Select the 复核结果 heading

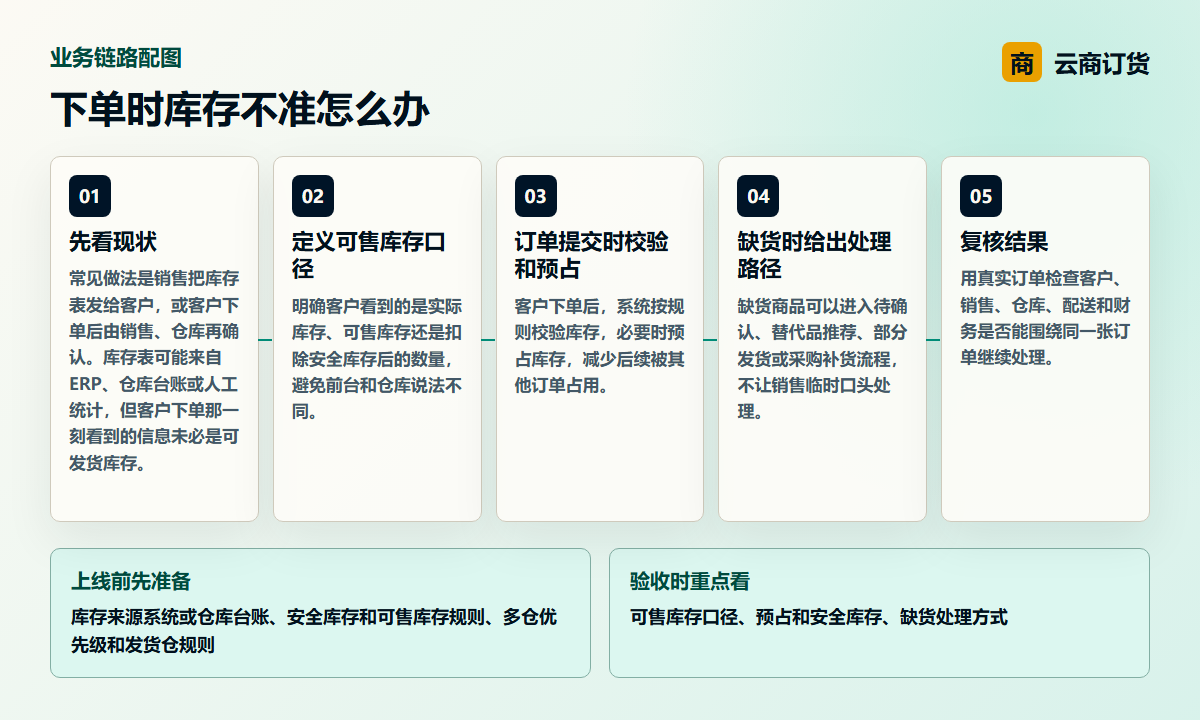(x=1004, y=242)
